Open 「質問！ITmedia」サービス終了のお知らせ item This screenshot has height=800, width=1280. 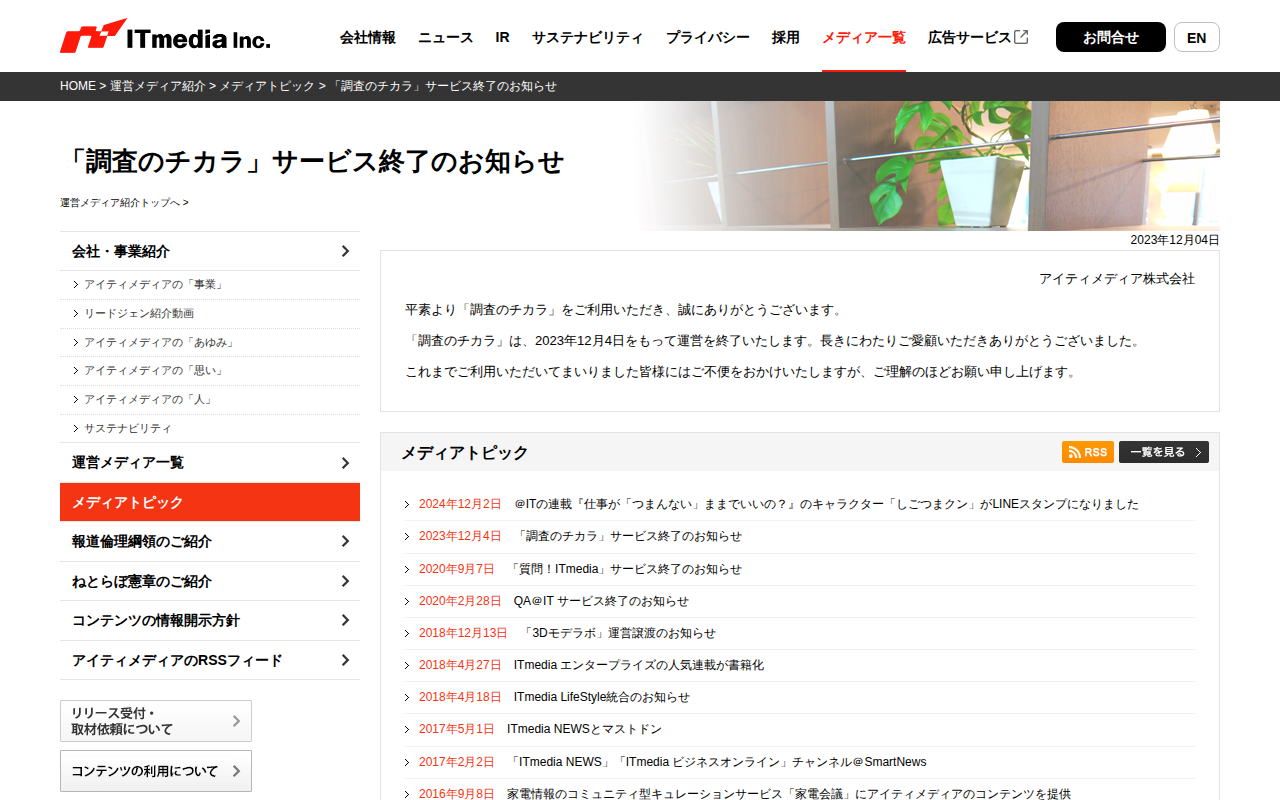[624, 569]
